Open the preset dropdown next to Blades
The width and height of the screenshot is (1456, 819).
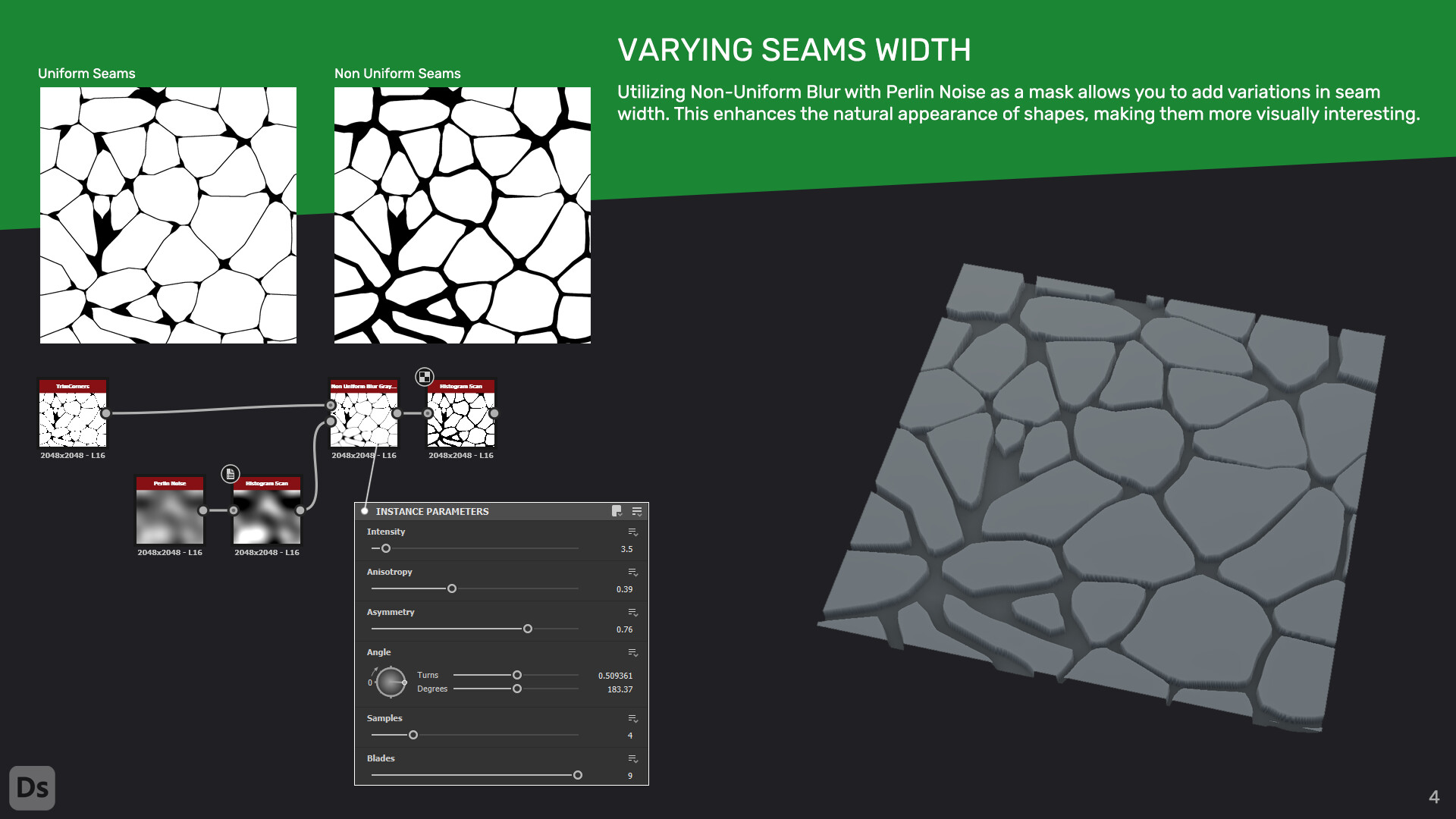coord(632,759)
